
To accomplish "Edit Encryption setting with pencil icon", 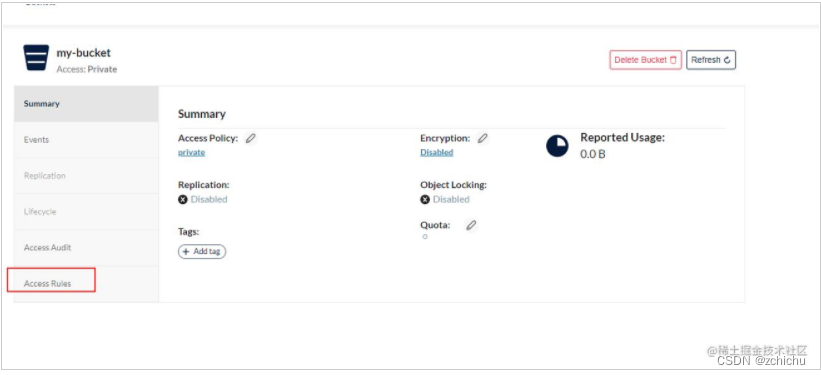I will pyautogui.click(x=483, y=138).
